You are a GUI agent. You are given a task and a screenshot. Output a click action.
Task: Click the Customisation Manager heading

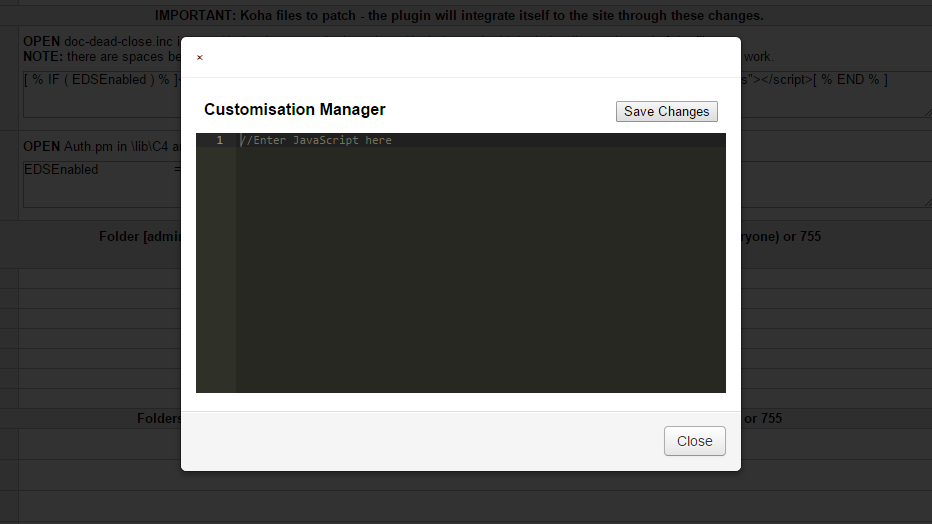click(294, 110)
